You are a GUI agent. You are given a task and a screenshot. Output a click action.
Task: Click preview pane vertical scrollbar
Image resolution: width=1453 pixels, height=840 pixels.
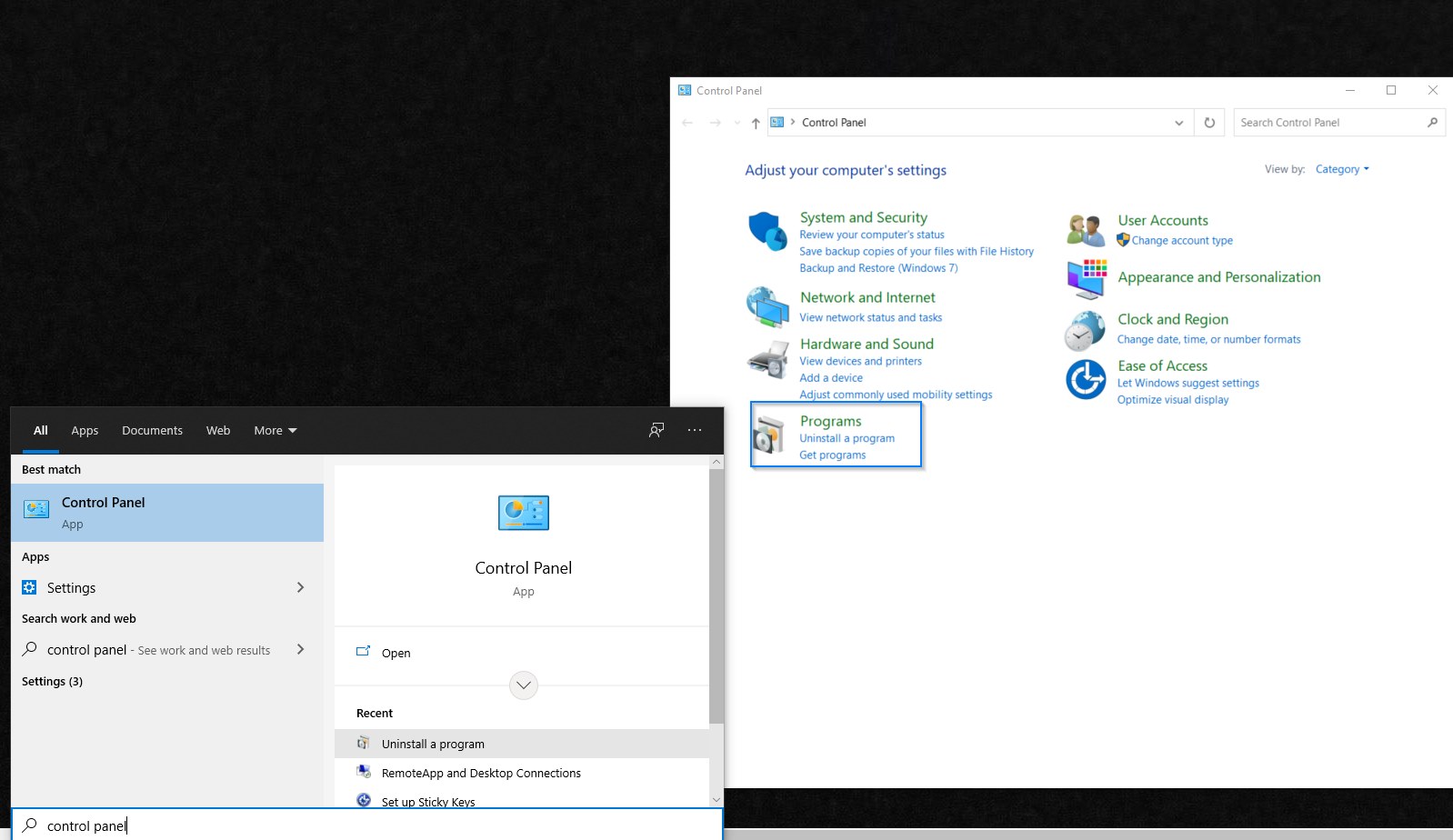(716, 595)
